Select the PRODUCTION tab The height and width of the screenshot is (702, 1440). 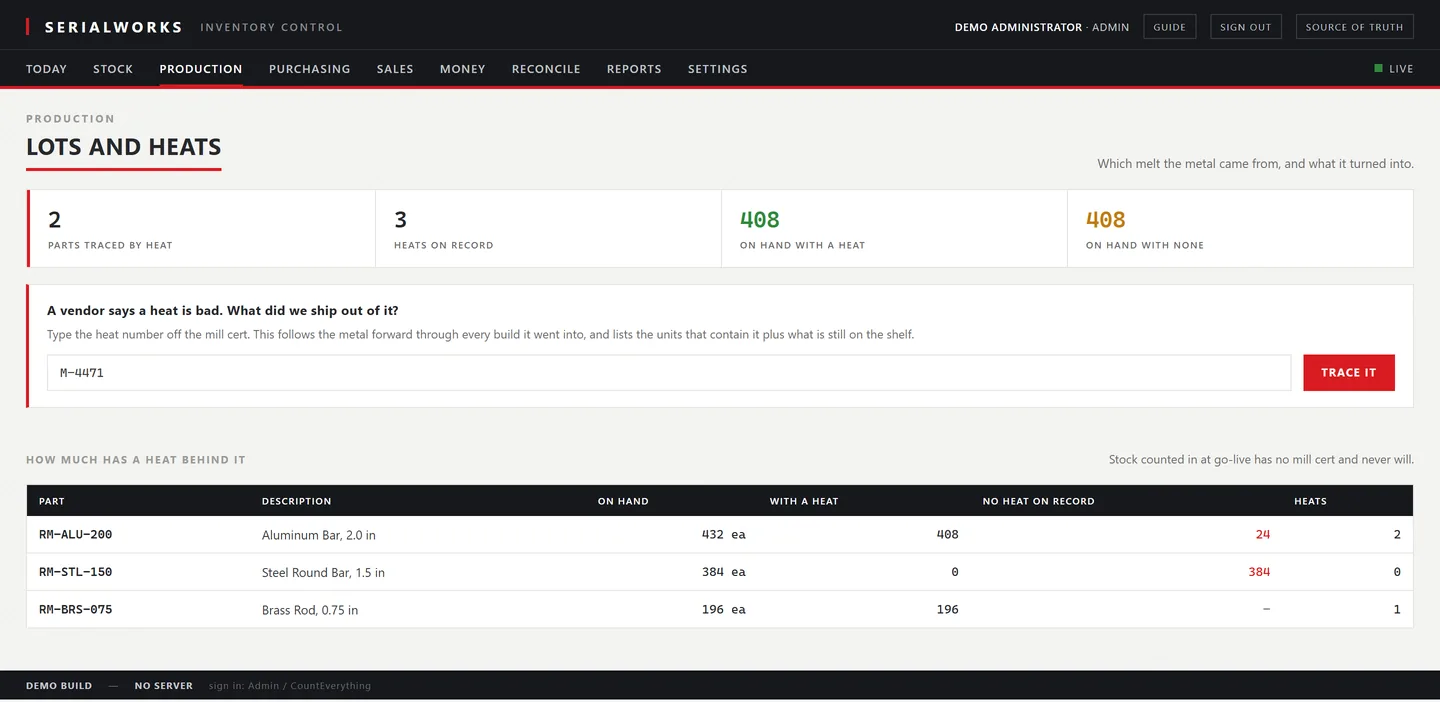tap(201, 69)
